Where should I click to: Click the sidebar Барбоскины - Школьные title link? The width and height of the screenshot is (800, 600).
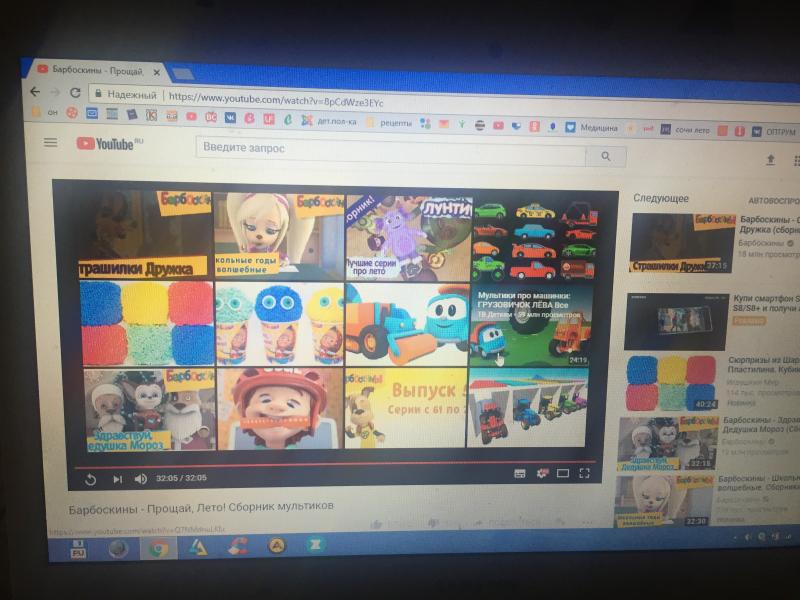758,484
